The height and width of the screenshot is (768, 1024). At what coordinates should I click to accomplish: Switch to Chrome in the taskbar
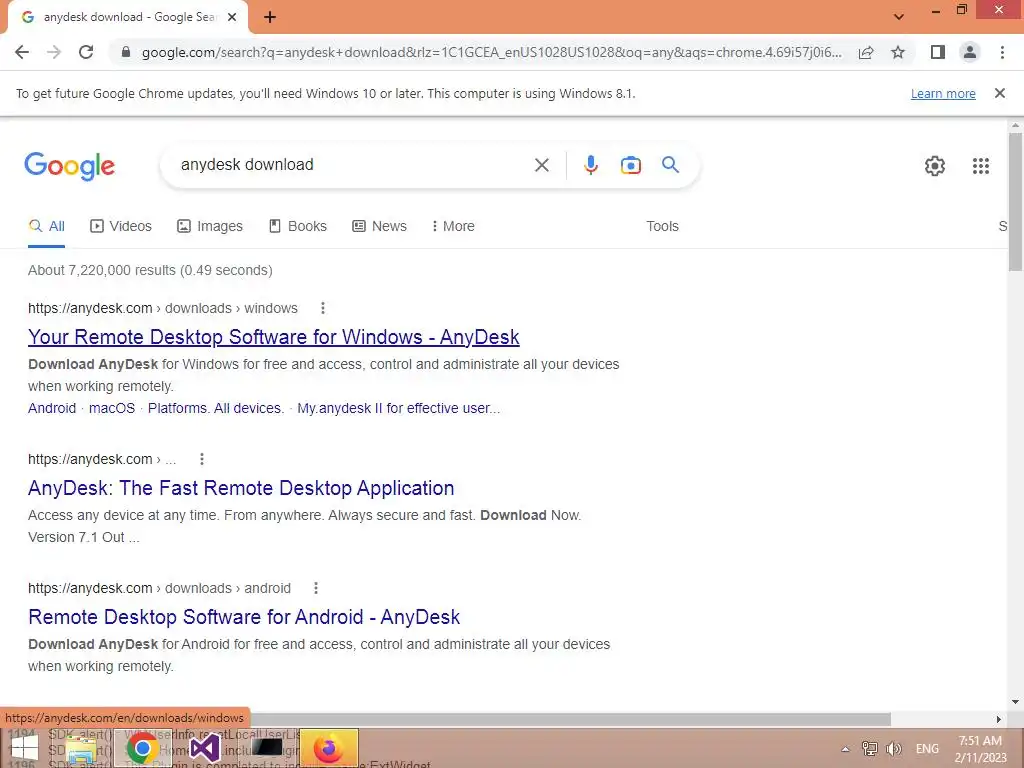[142, 748]
